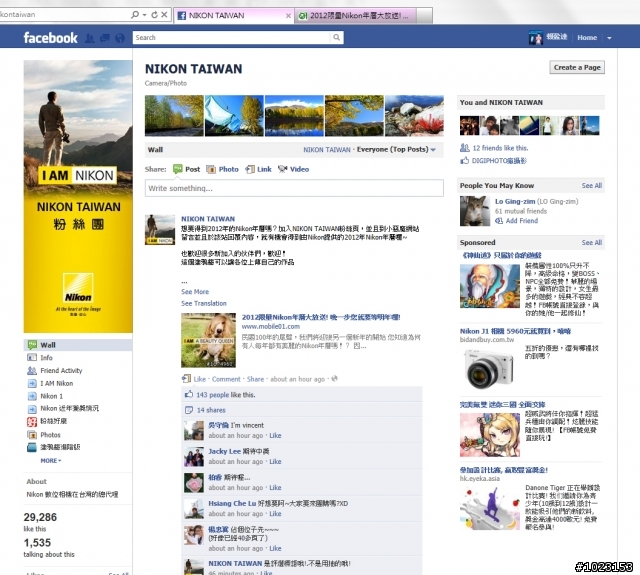
Task: Open Jacky Lee's profile name
Action: click(x=224, y=451)
